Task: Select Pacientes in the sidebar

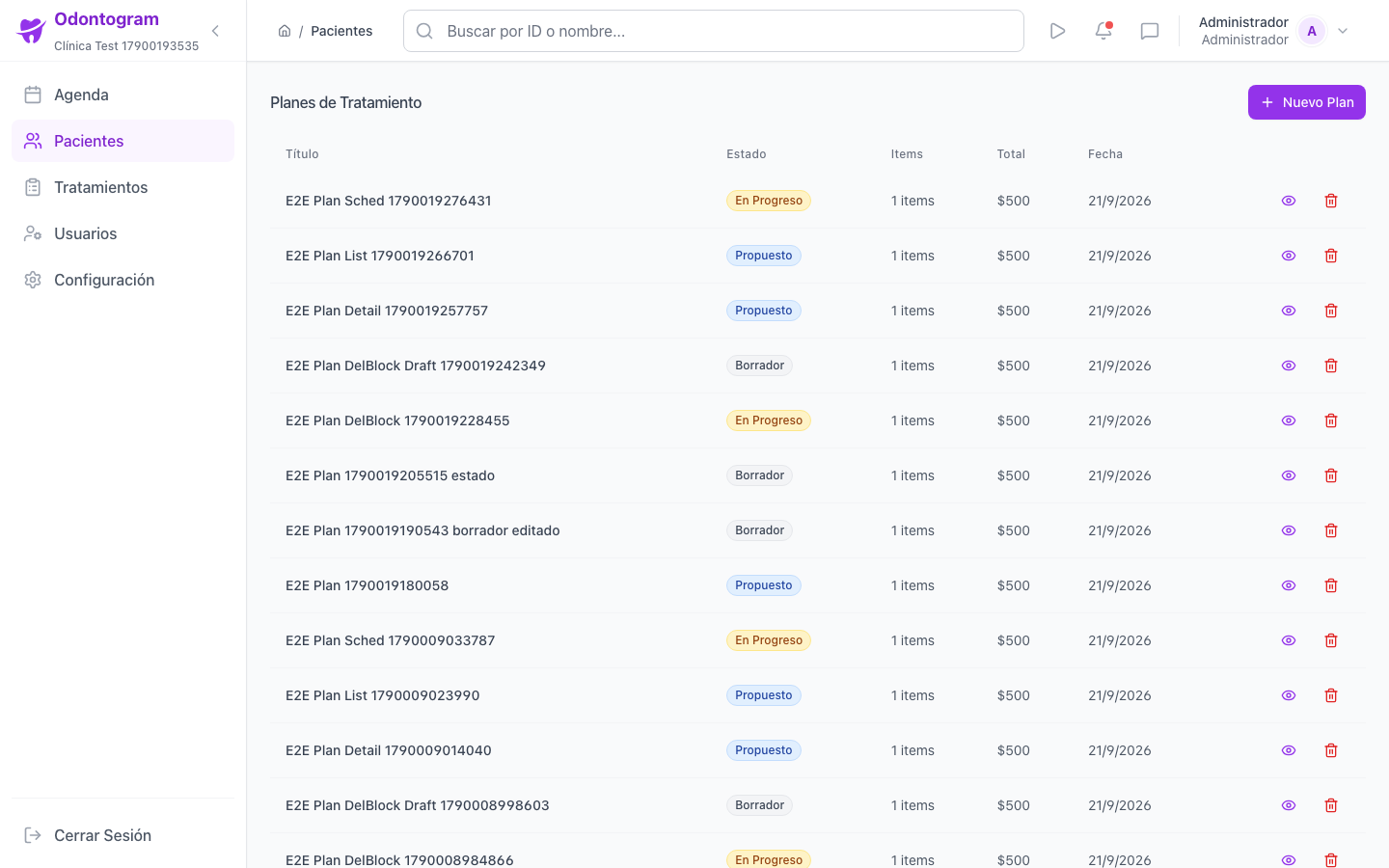Action: pos(123,141)
